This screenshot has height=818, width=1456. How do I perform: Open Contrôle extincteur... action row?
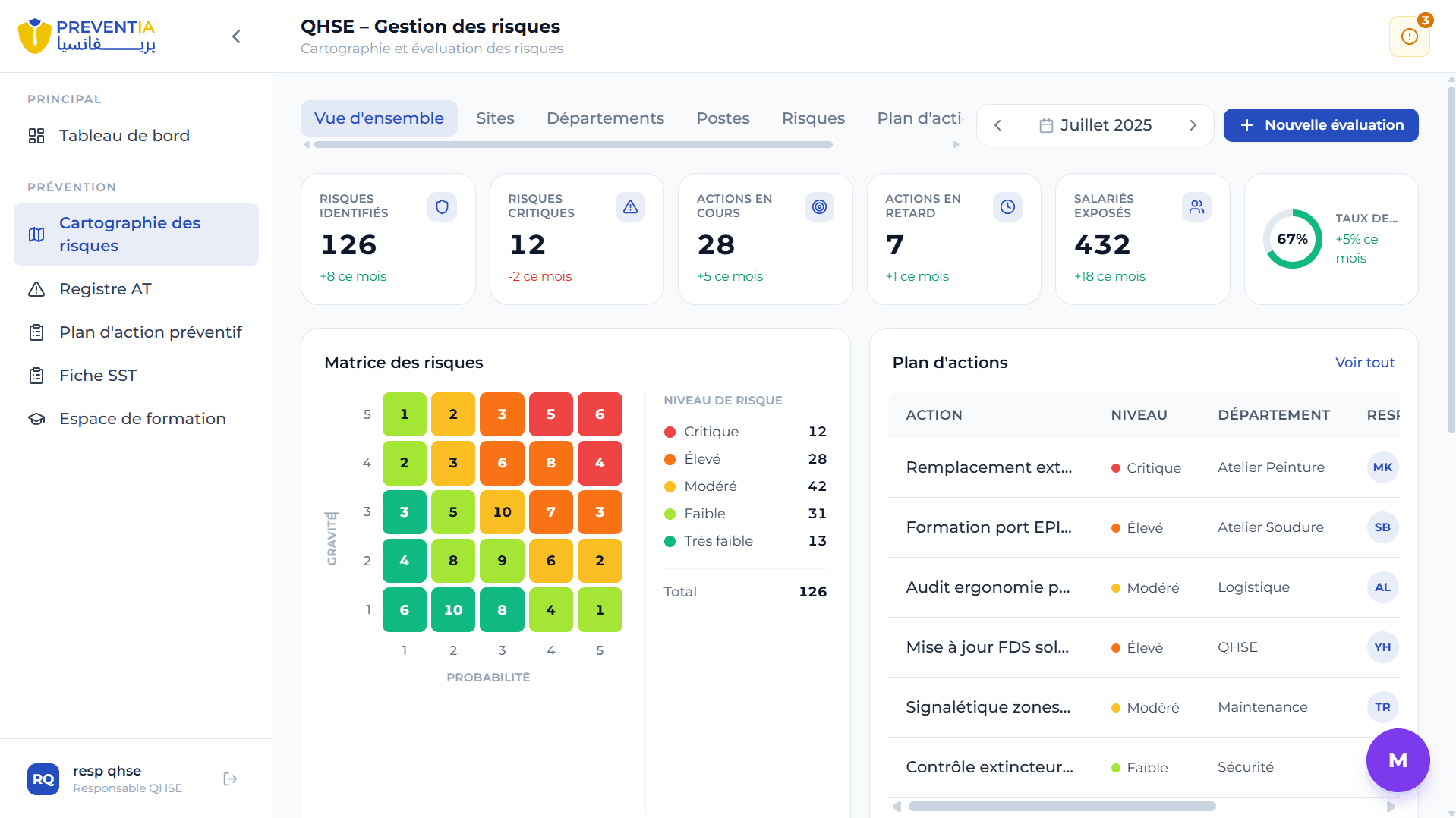click(1143, 767)
